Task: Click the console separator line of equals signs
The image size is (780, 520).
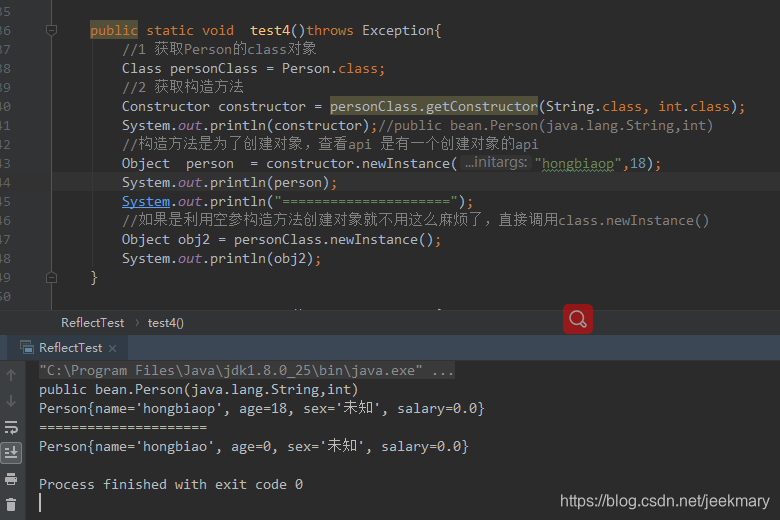Action: pyautogui.click(x=123, y=427)
